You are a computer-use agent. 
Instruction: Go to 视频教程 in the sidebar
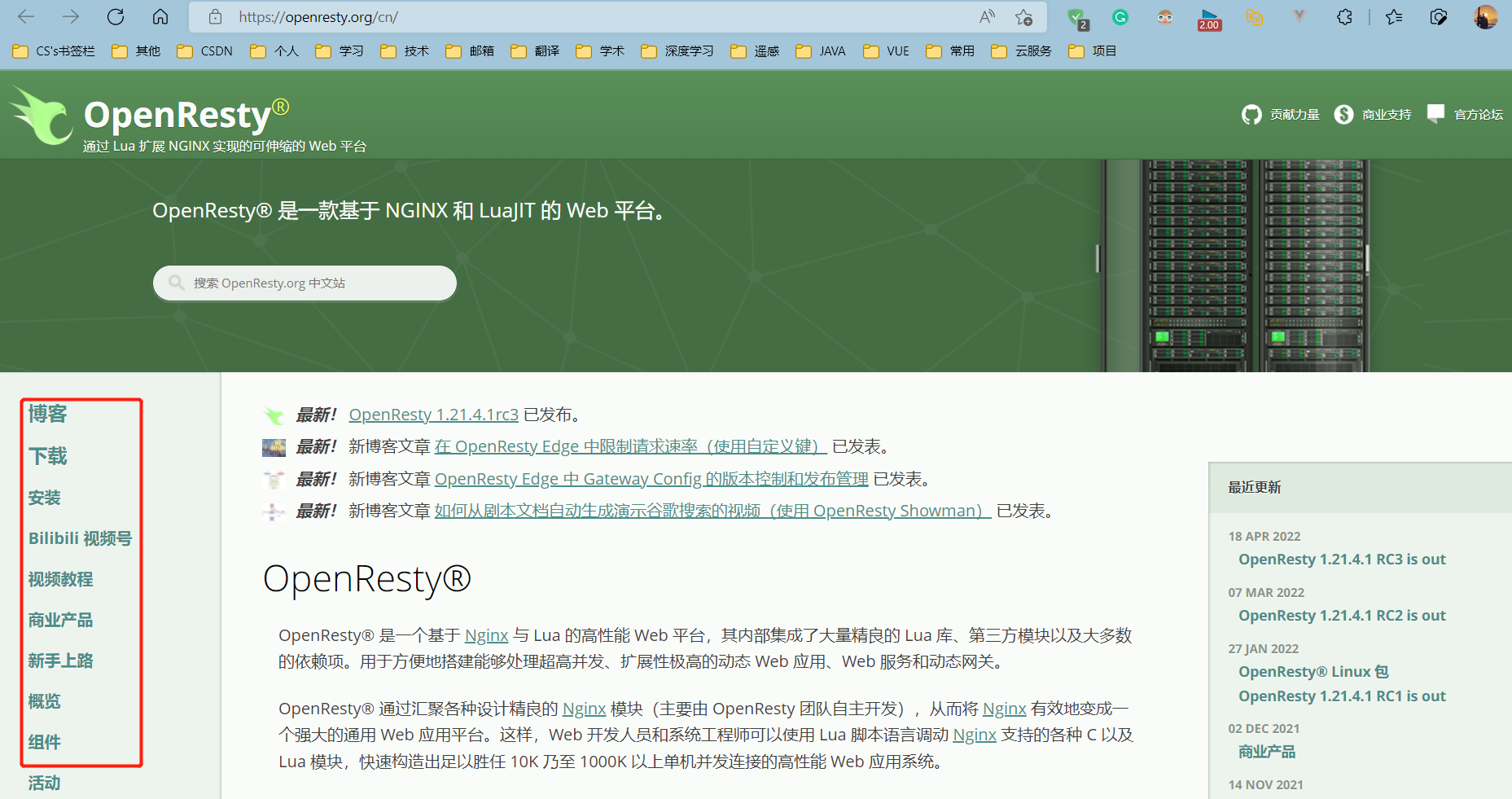pyautogui.click(x=60, y=579)
